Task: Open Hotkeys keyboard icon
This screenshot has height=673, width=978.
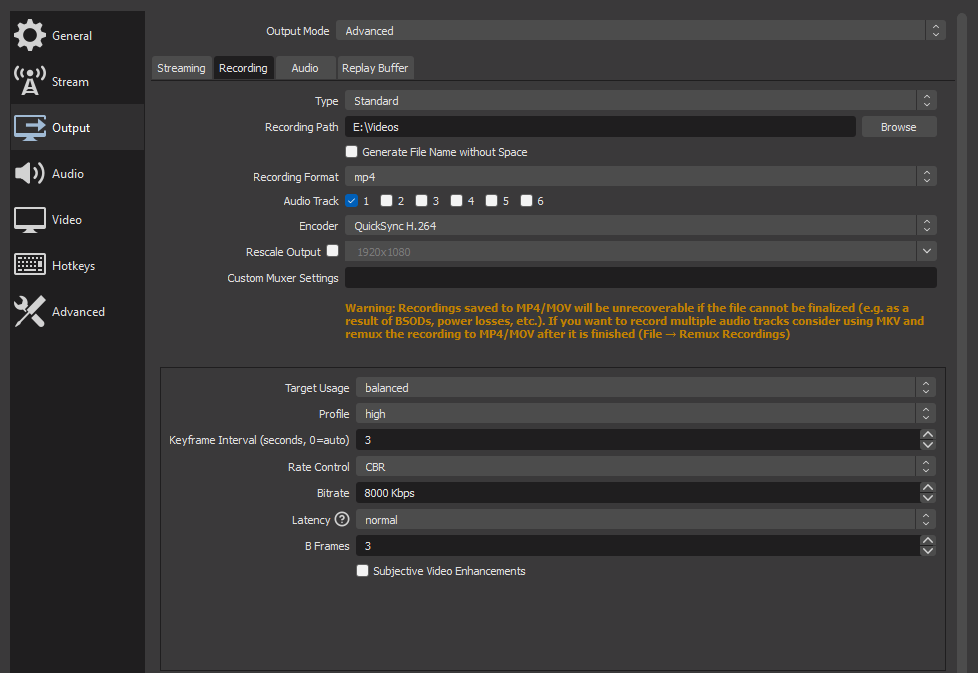Action: [x=30, y=266]
